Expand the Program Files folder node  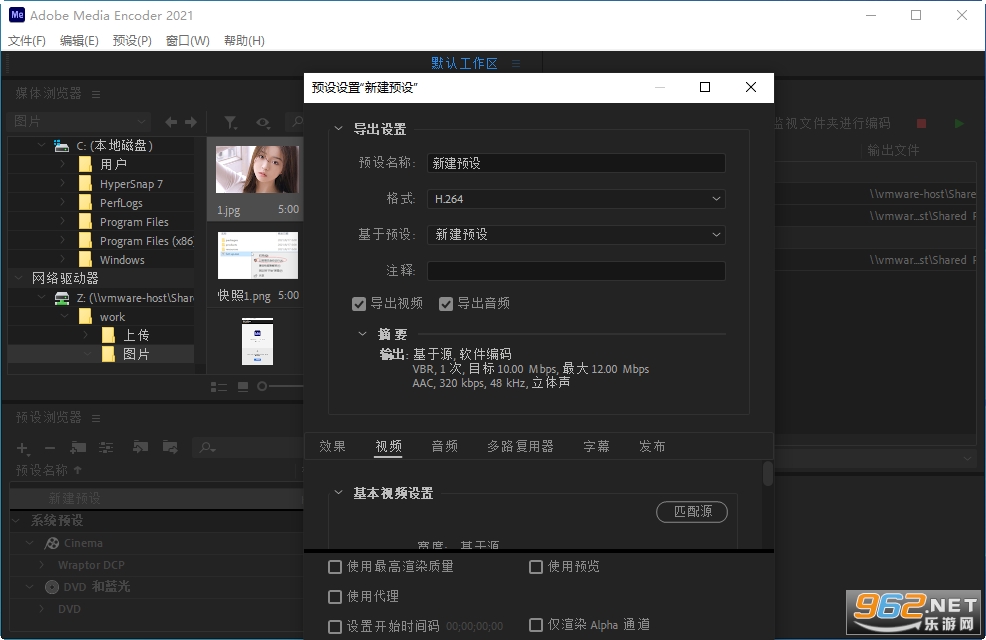(x=63, y=221)
